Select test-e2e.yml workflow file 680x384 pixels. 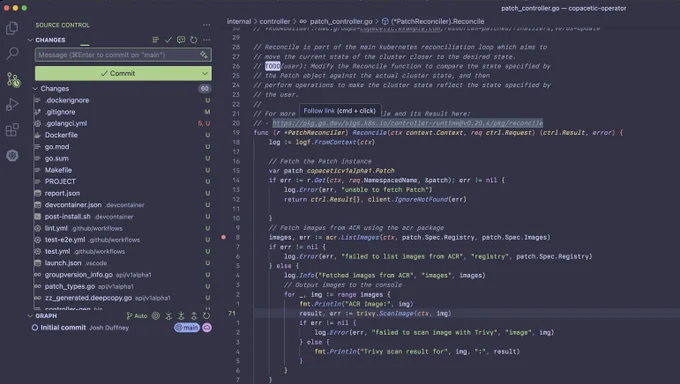tap(122, 240)
